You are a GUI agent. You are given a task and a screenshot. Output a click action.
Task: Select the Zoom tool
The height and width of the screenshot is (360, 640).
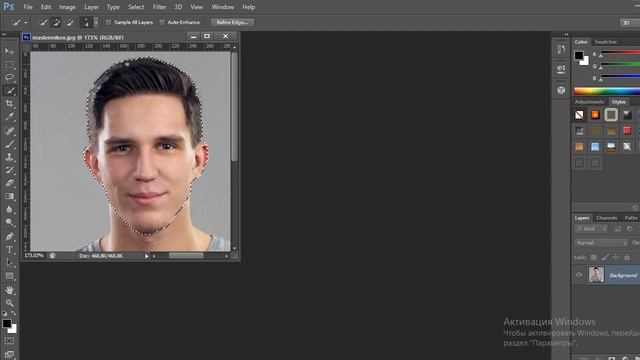9,303
